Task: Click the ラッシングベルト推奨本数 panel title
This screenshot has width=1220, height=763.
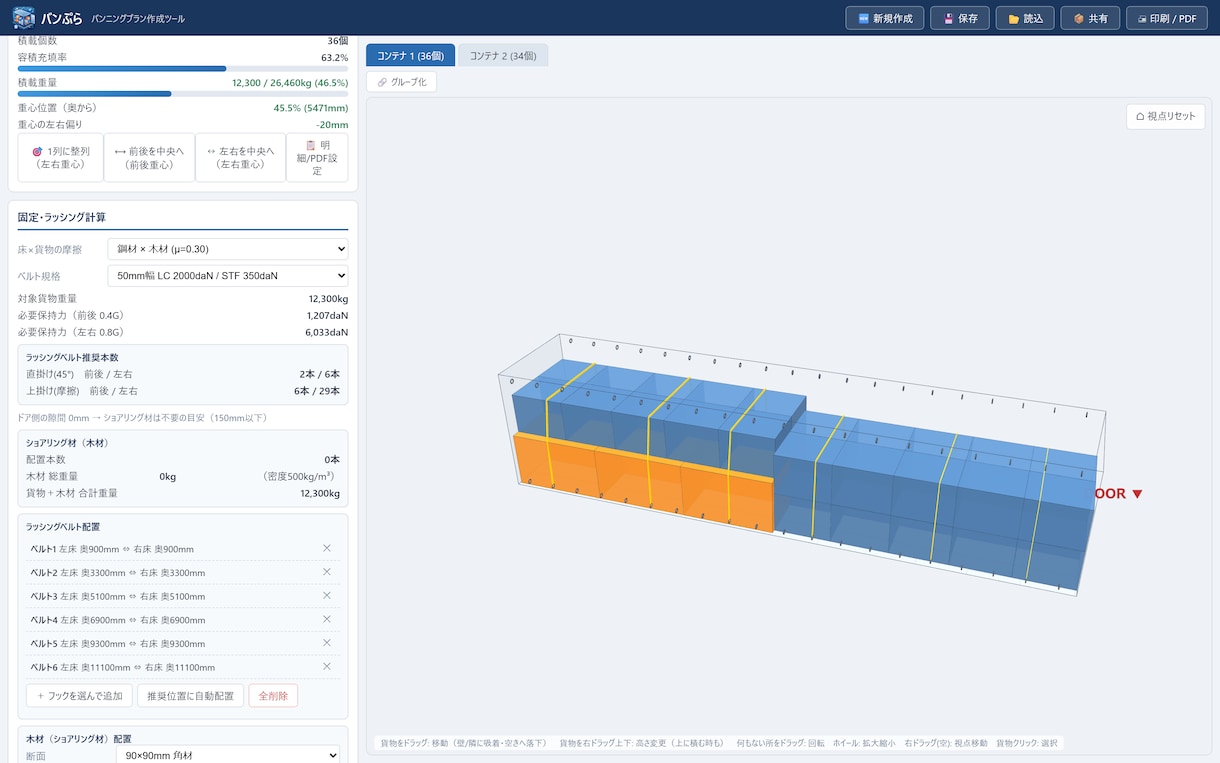Action: coord(73,357)
